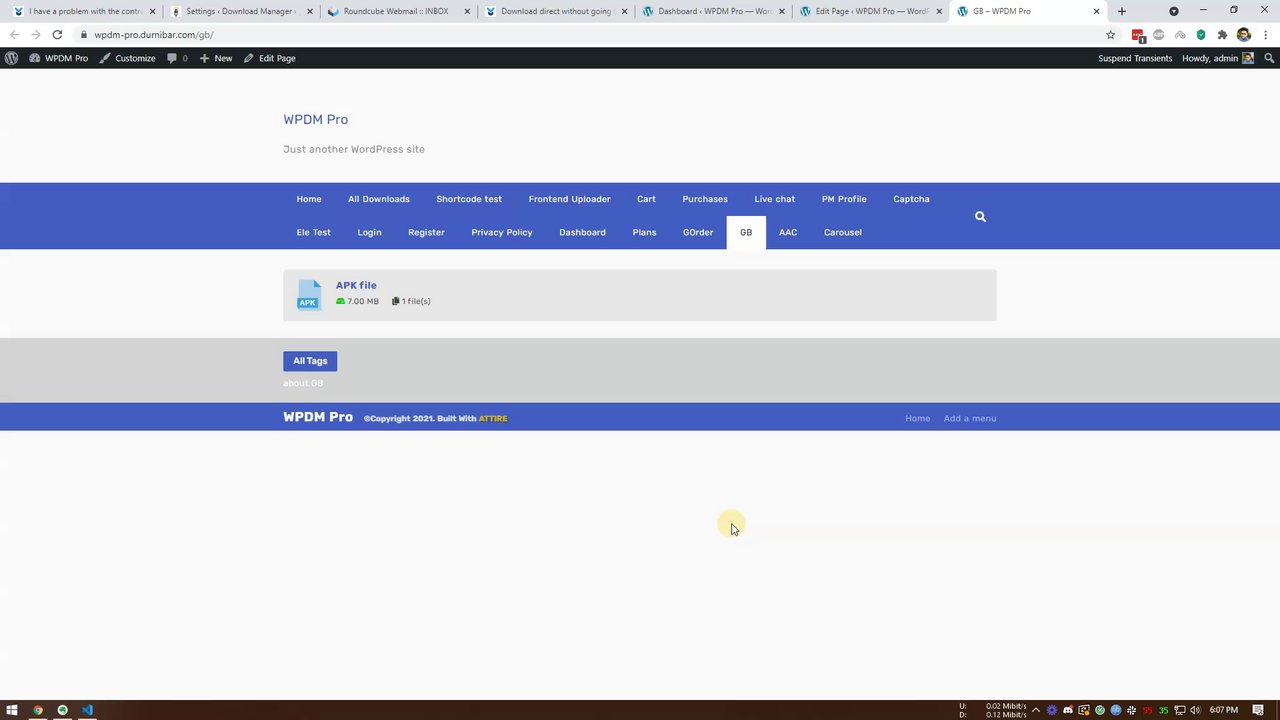Click Home in the navigation menu
The height and width of the screenshot is (720, 1280).
click(309, 199)
